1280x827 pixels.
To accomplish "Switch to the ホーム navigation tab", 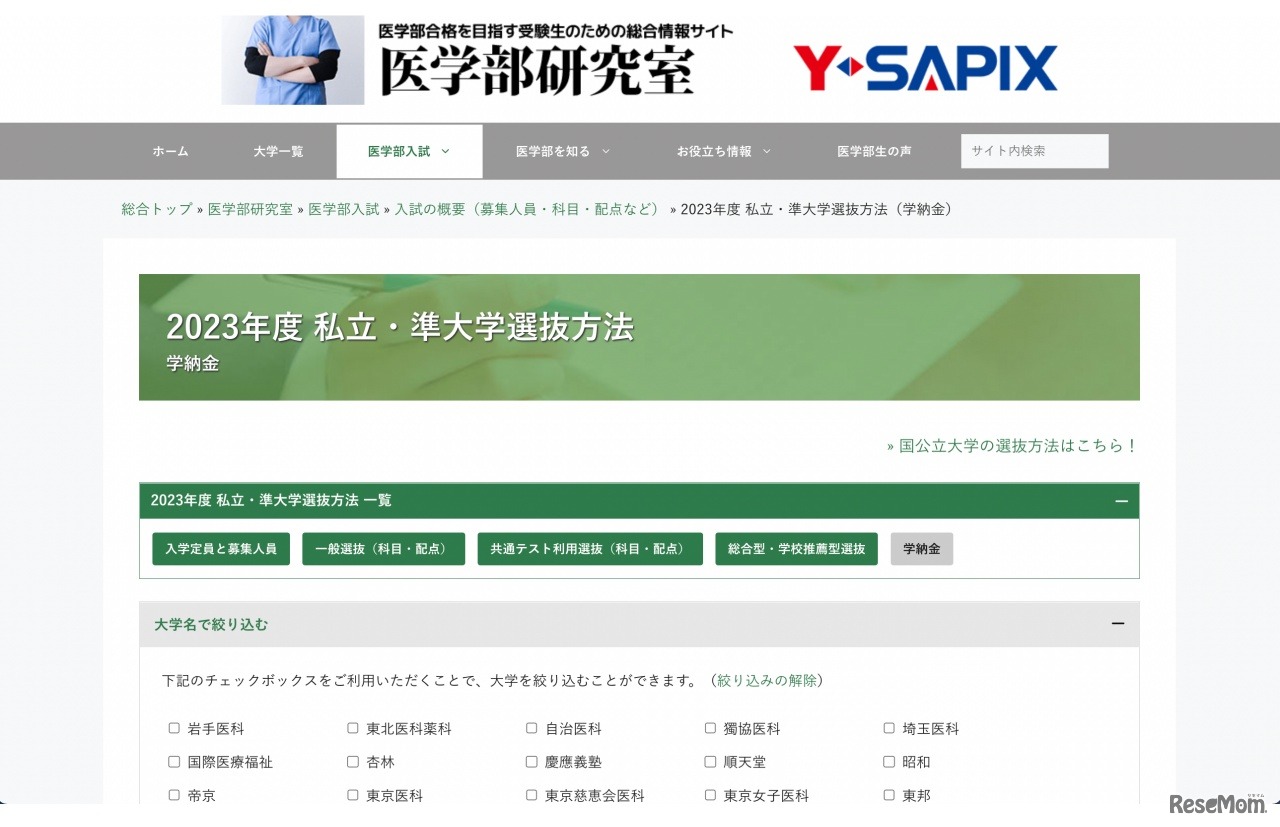I will click(169, 151).
